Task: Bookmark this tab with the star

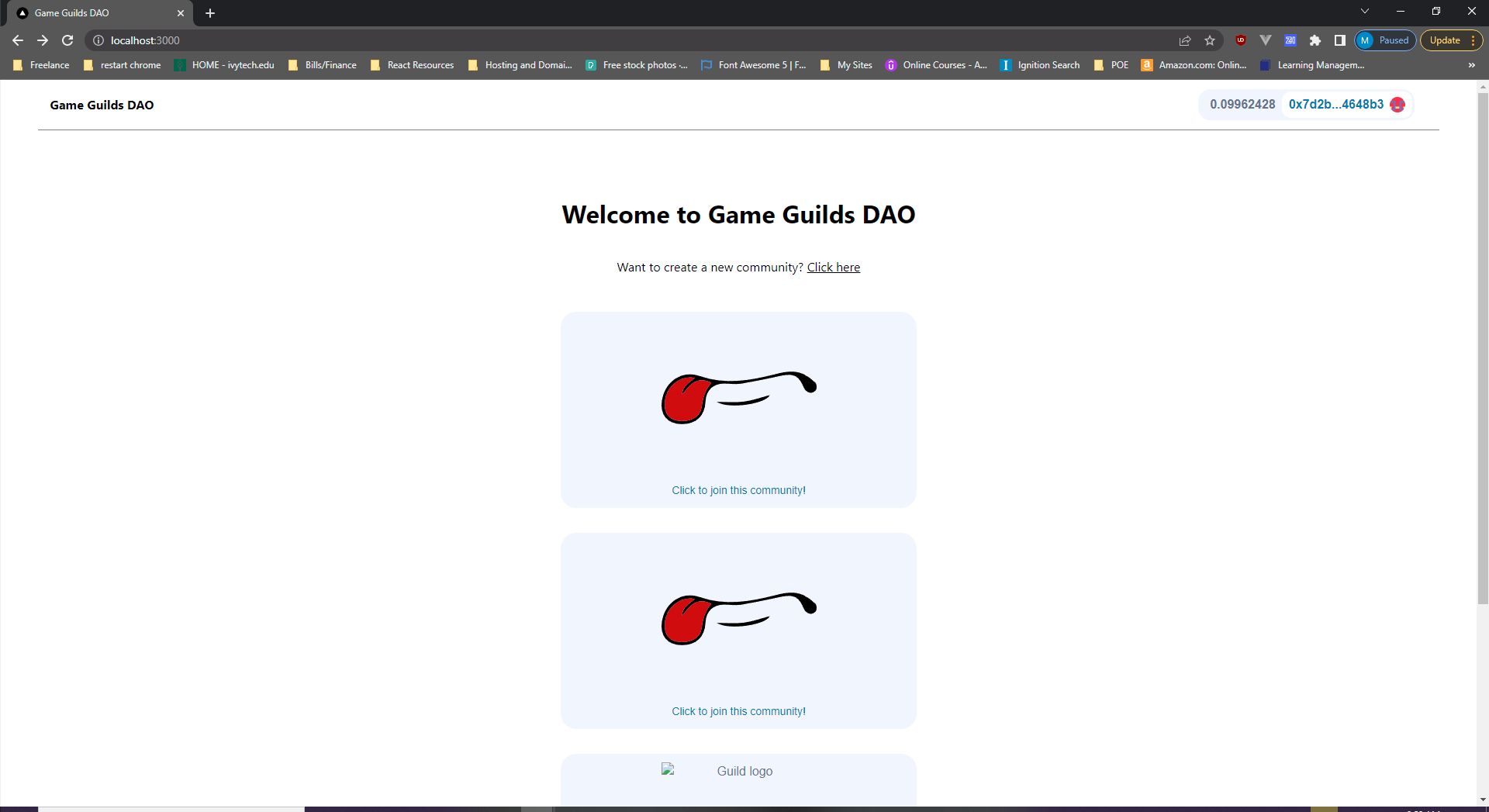Action: [x=1210, y=40]
